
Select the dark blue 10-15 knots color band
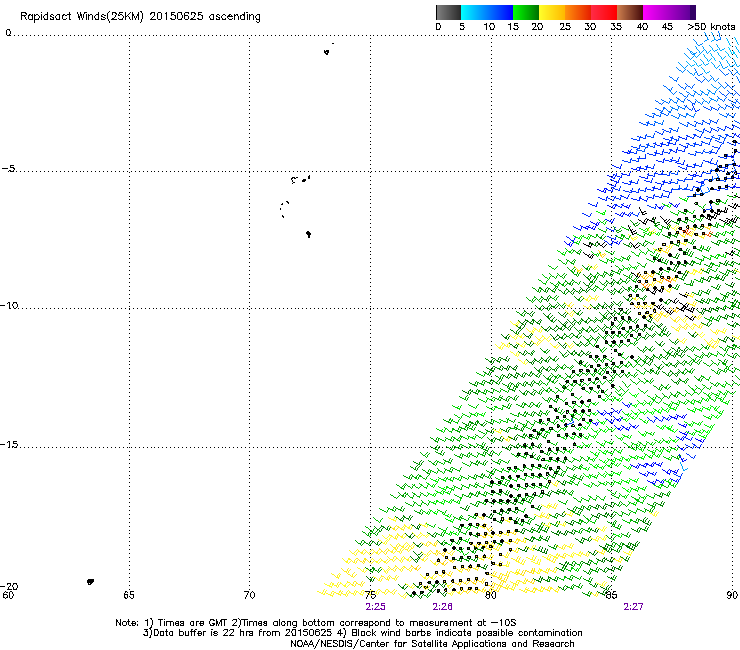[x=500, y=12]
